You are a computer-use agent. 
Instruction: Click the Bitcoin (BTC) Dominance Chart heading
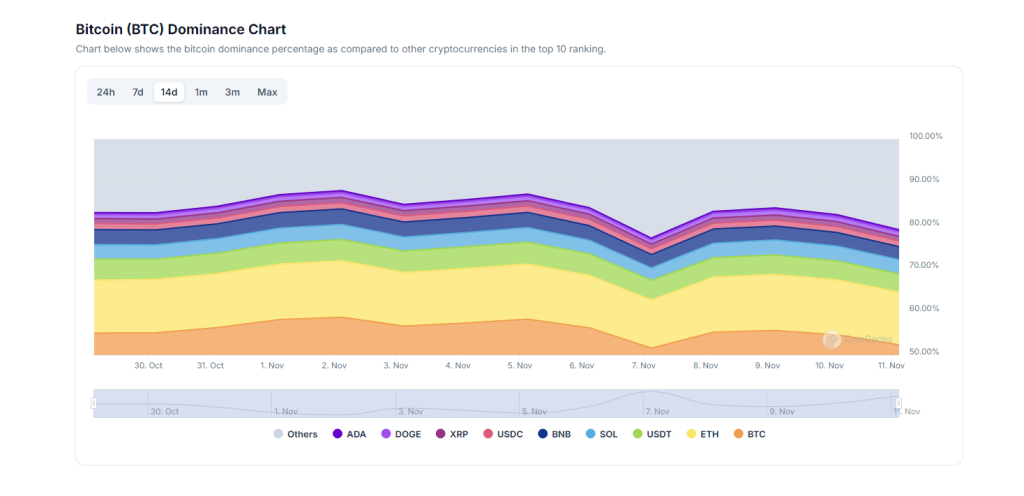(181, 29)
